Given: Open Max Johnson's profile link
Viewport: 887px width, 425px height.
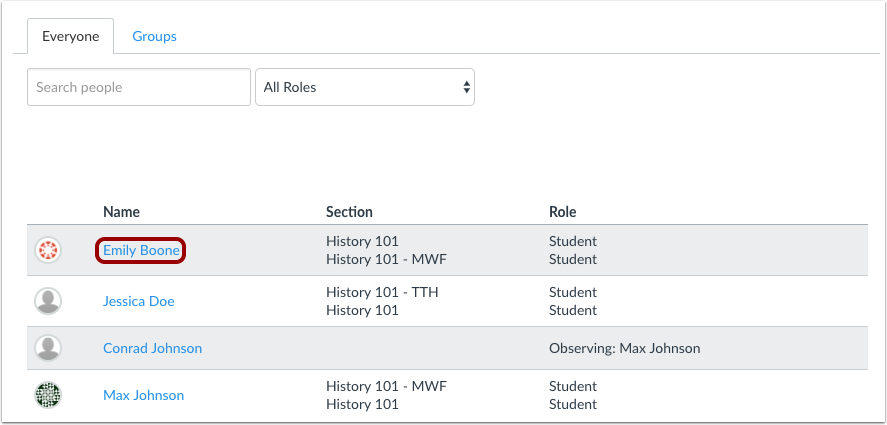Looking at the screenshot, I should [143, 395].
